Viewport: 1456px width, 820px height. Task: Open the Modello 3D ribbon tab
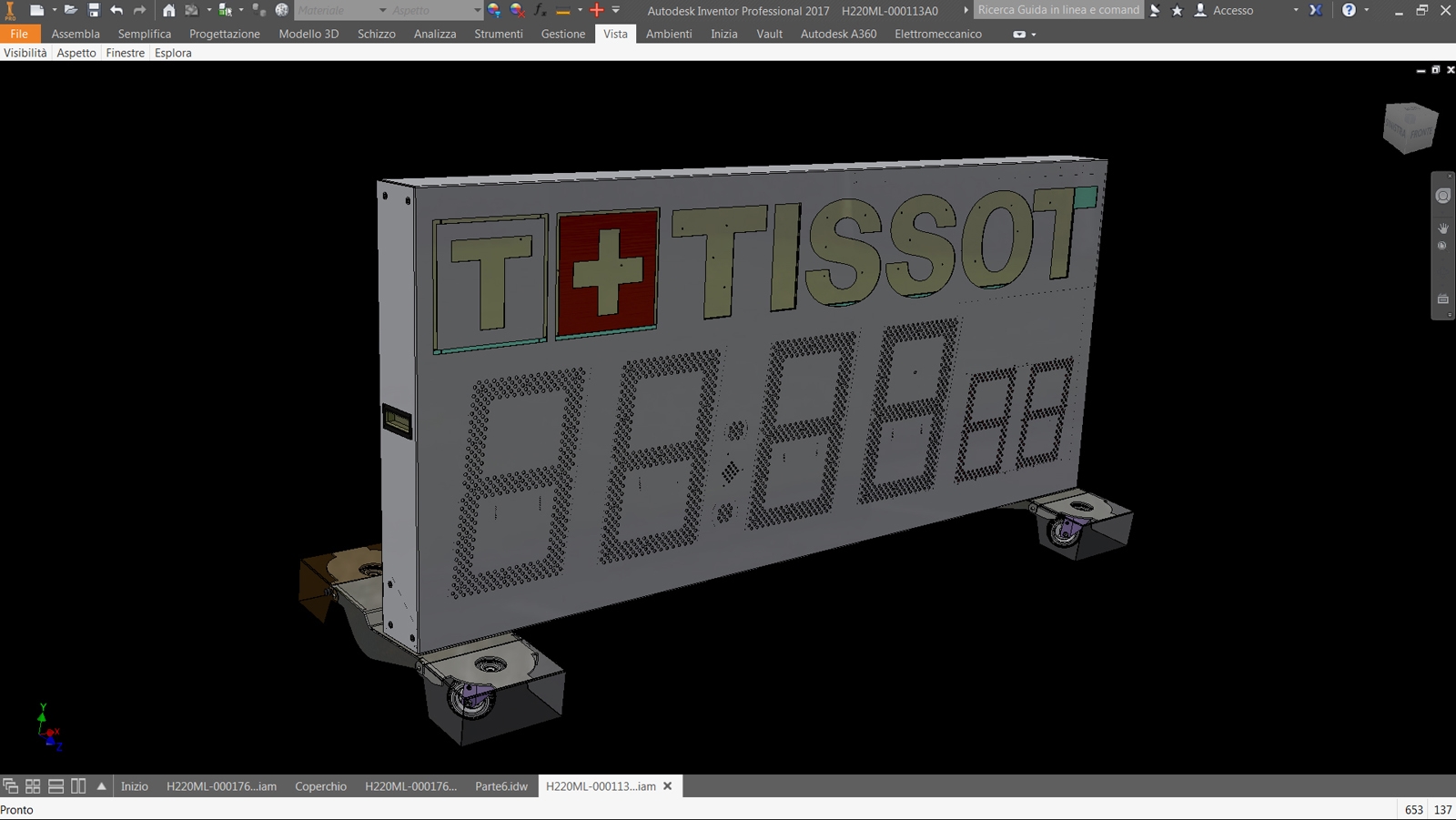pos(308,34)
